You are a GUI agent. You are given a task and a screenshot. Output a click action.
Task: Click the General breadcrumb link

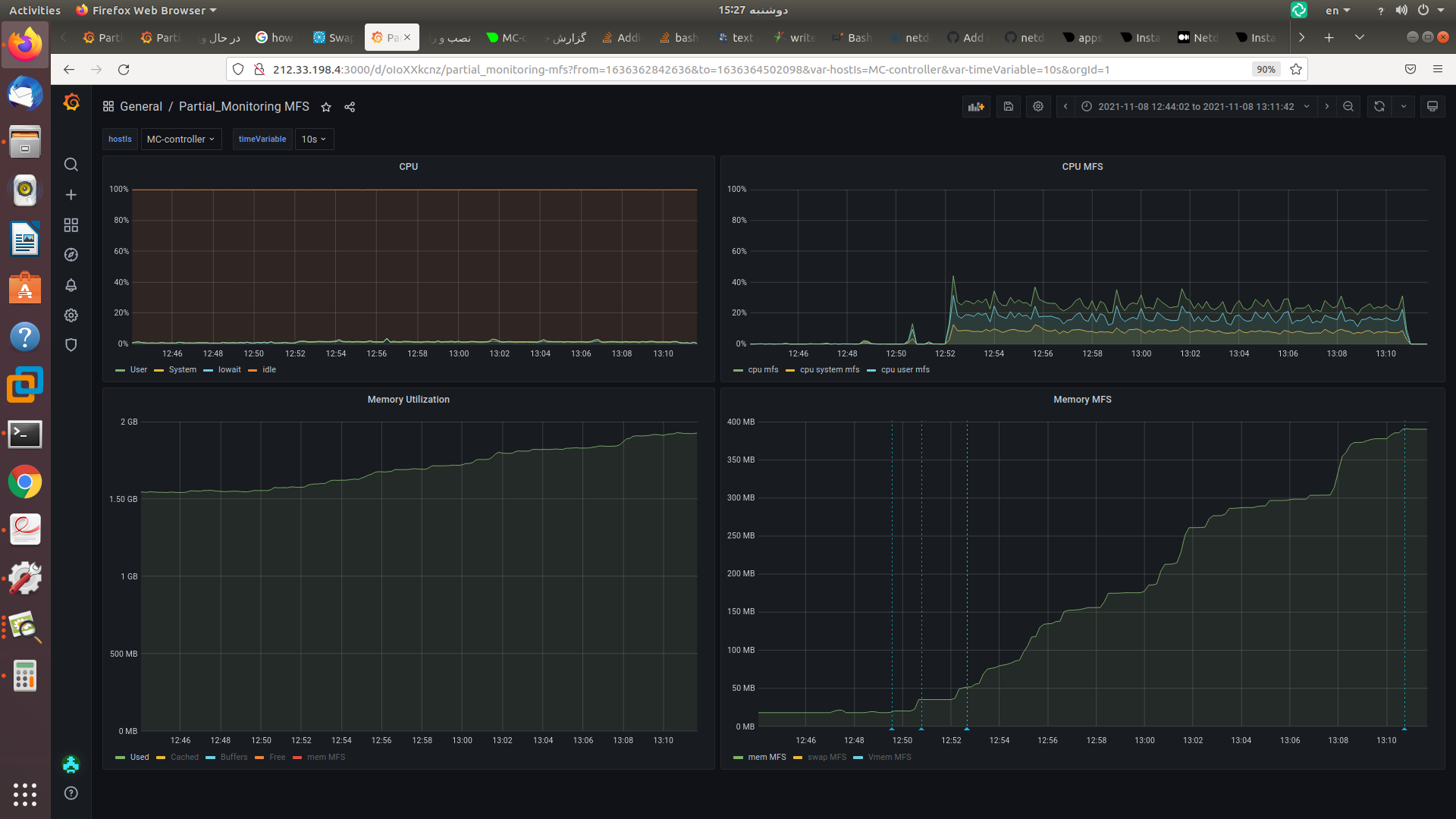click(x=141, y=107)
